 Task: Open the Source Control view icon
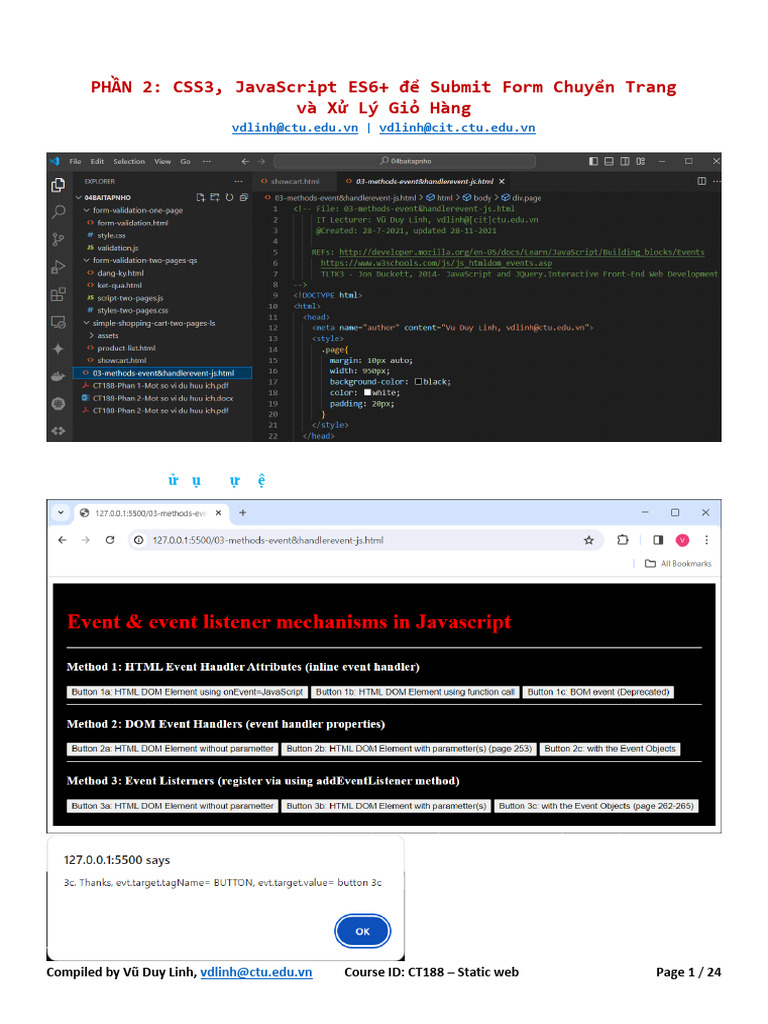coord(58,238)
